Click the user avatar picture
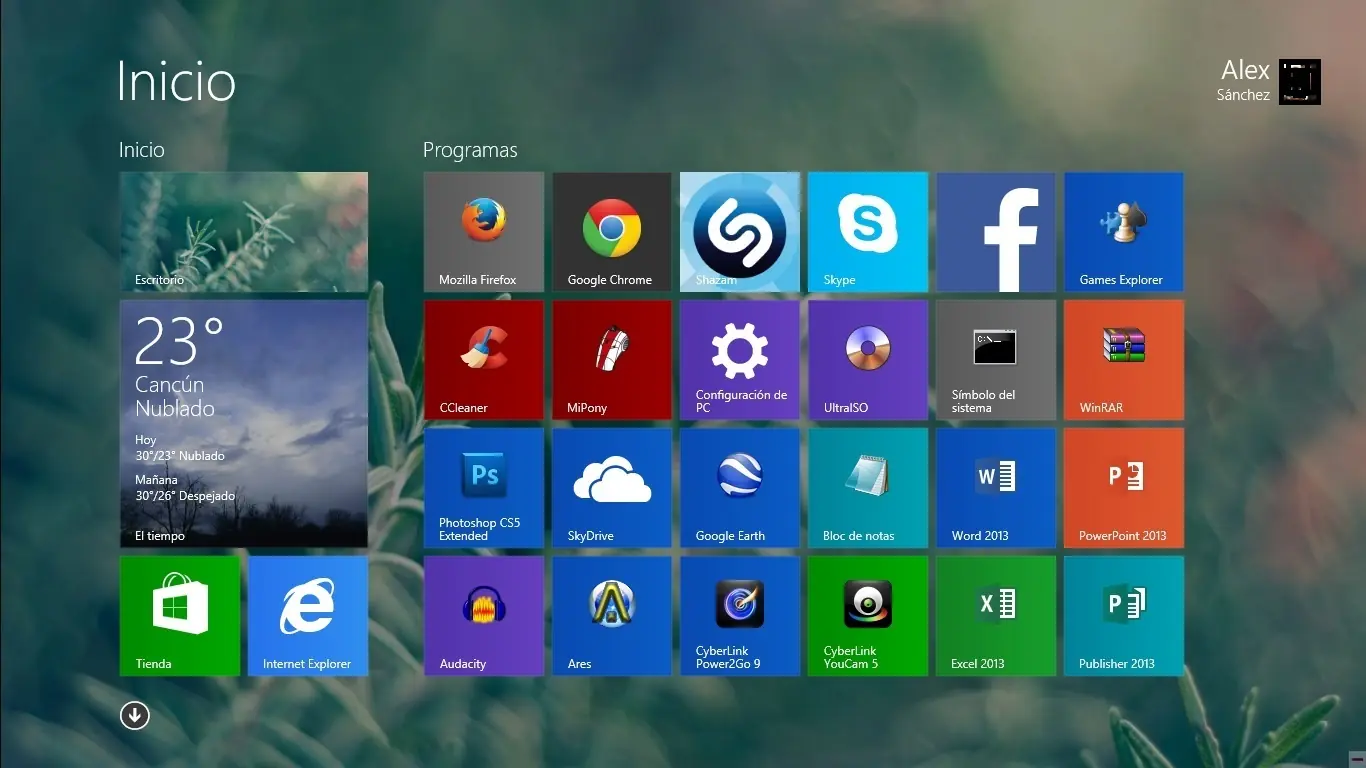The height and width of the screenshot is (768, 1366). [1300, 82]
